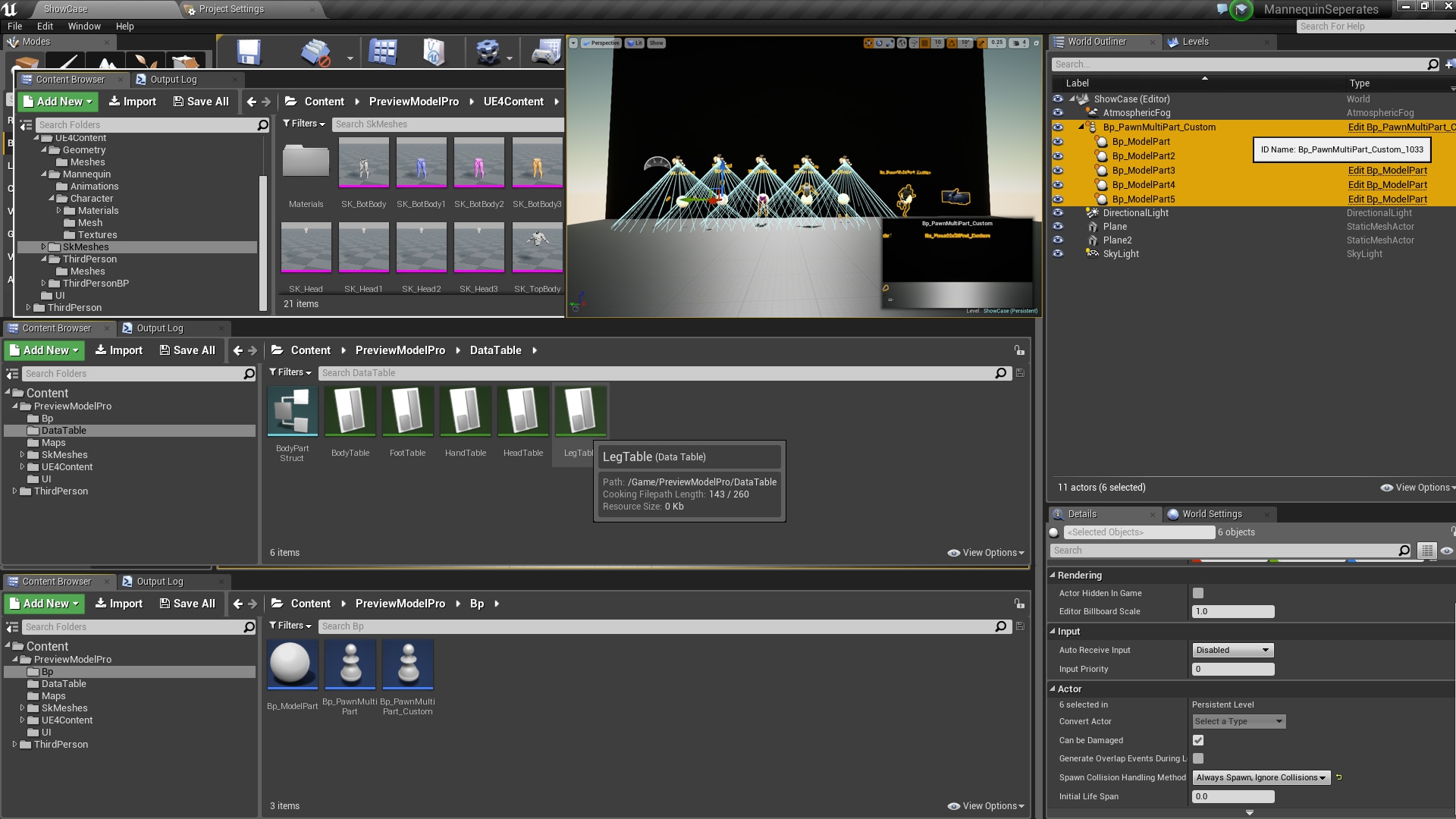
Task: Hide the DirectionalLight actor with its eye icon
Action: click(x=1057, y=213)
